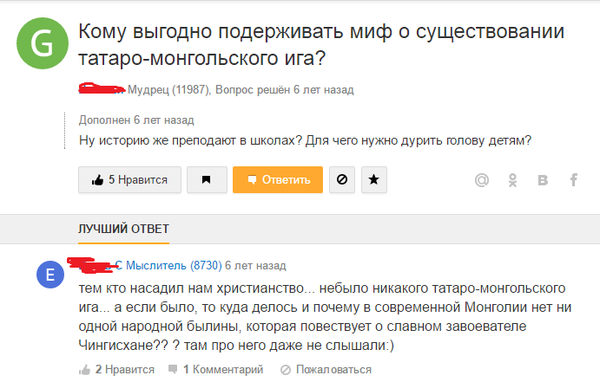Open the green G author avatar
Screen dimensions: 600x382
[x=42, y=43]
